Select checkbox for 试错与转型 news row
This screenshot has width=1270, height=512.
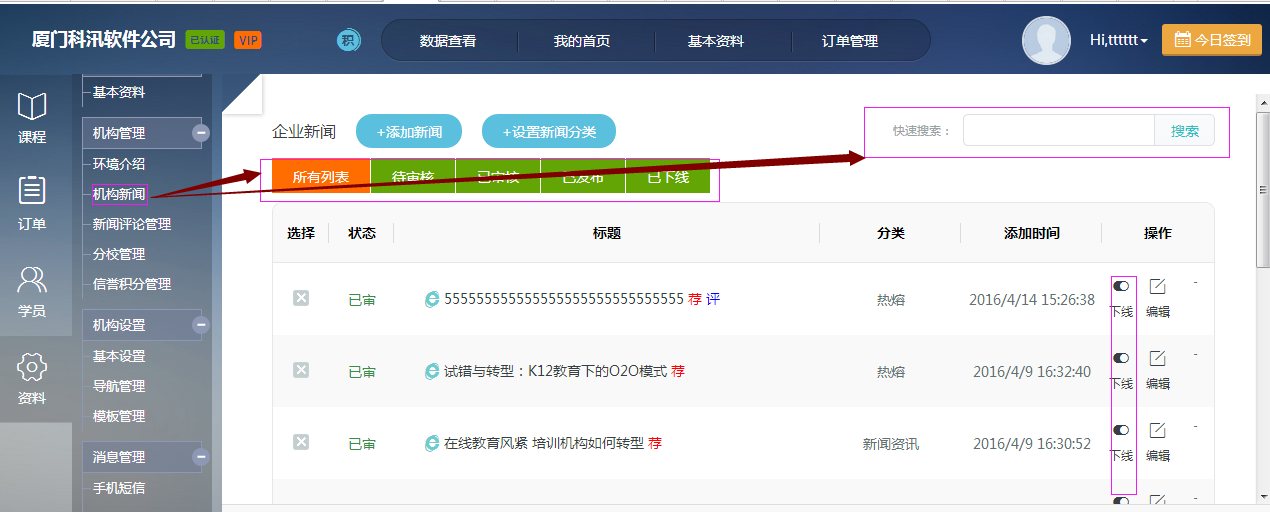(301, 370)
